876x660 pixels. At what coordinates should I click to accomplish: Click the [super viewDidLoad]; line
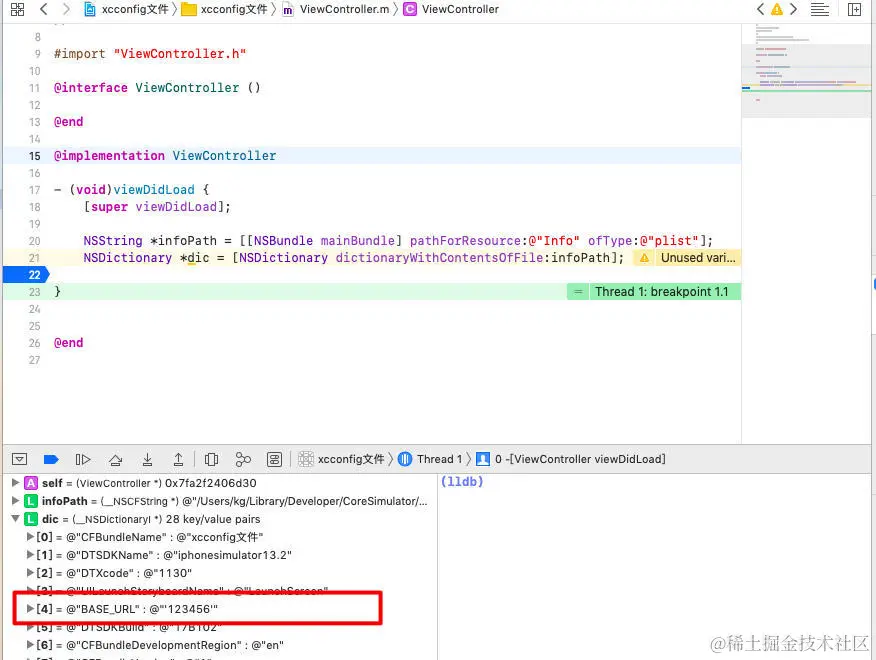tap(157, 207)
